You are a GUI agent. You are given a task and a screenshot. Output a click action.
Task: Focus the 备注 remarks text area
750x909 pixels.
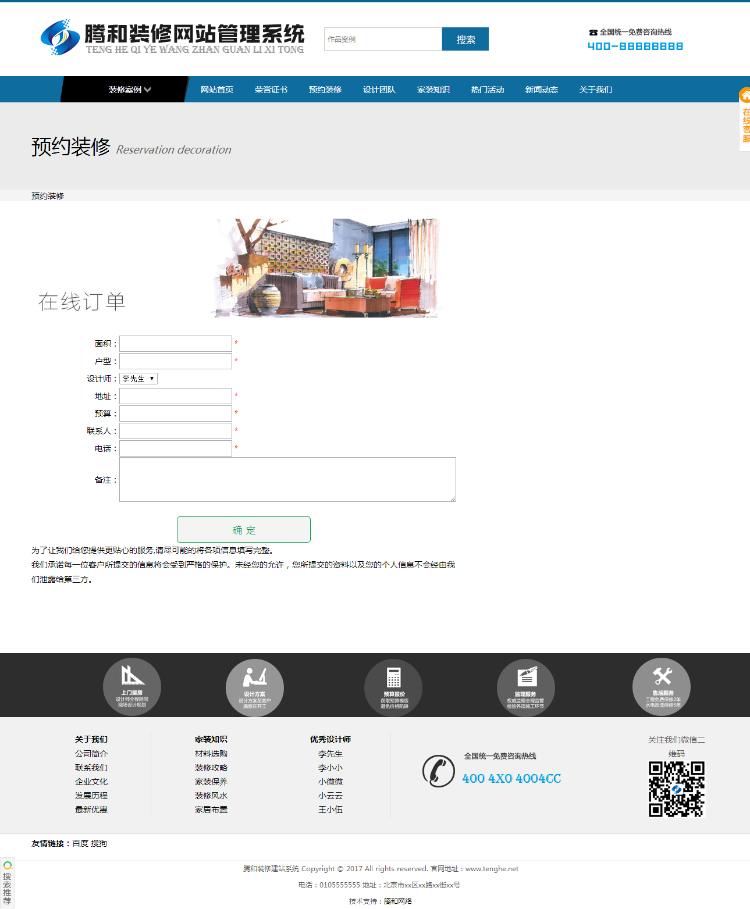click(287, 479)
